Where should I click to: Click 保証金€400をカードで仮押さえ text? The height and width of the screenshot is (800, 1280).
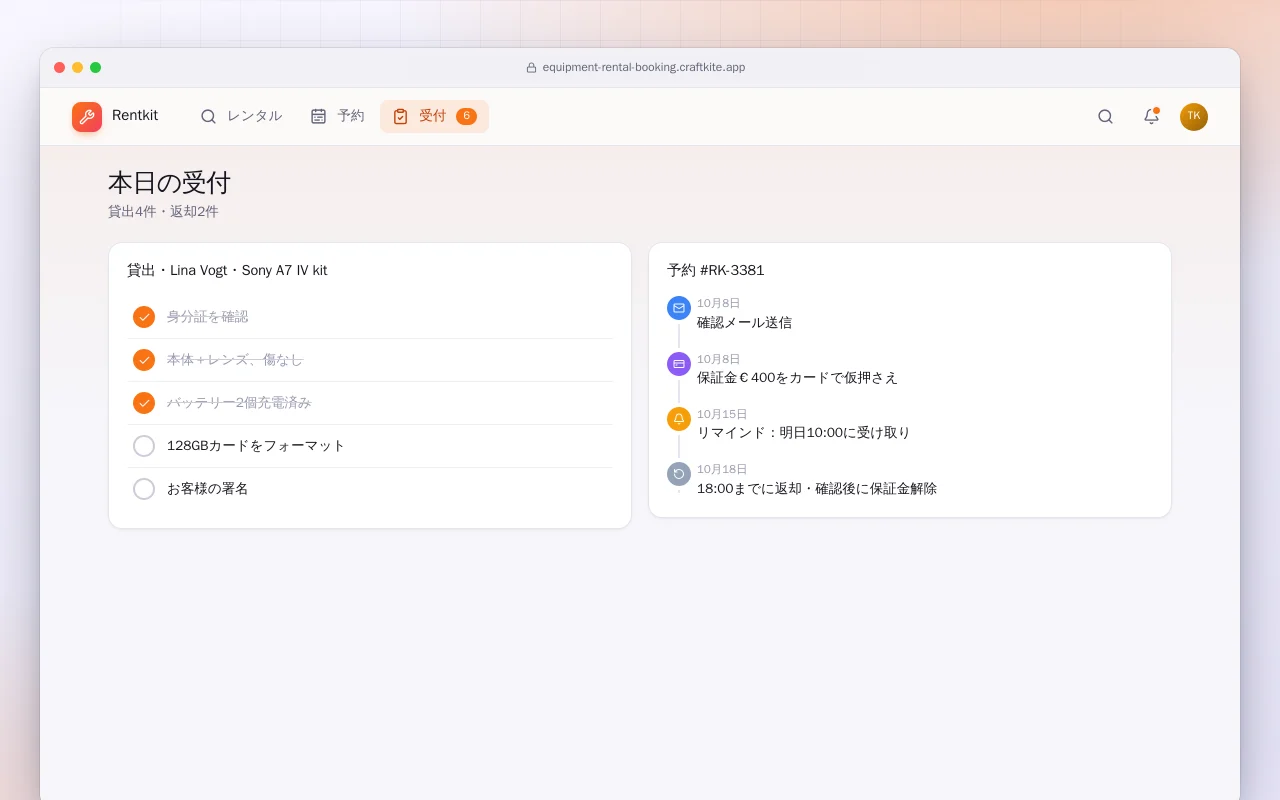pos(797,378)
